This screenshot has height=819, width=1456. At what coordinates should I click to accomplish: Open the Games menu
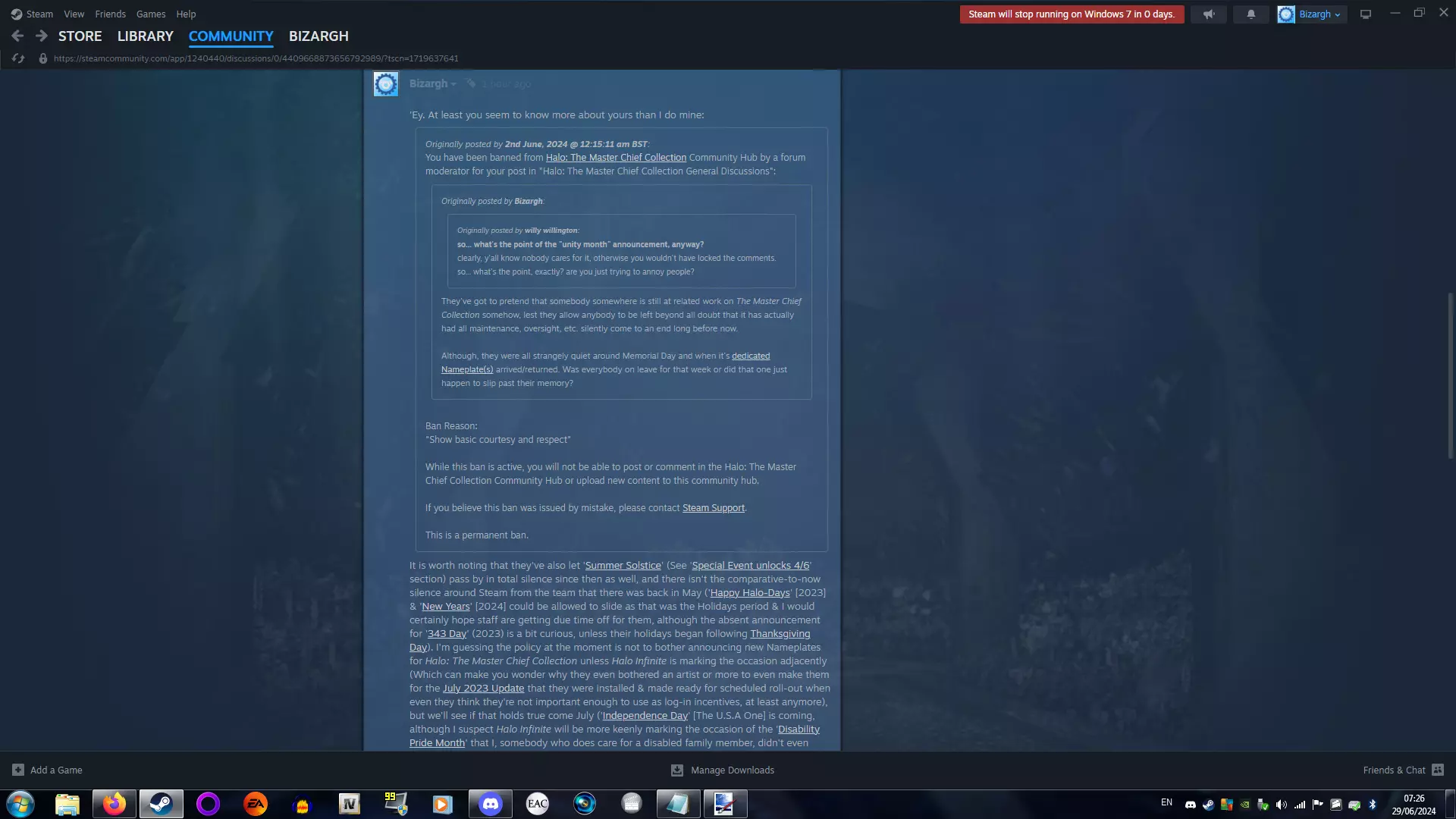point(151,14)
